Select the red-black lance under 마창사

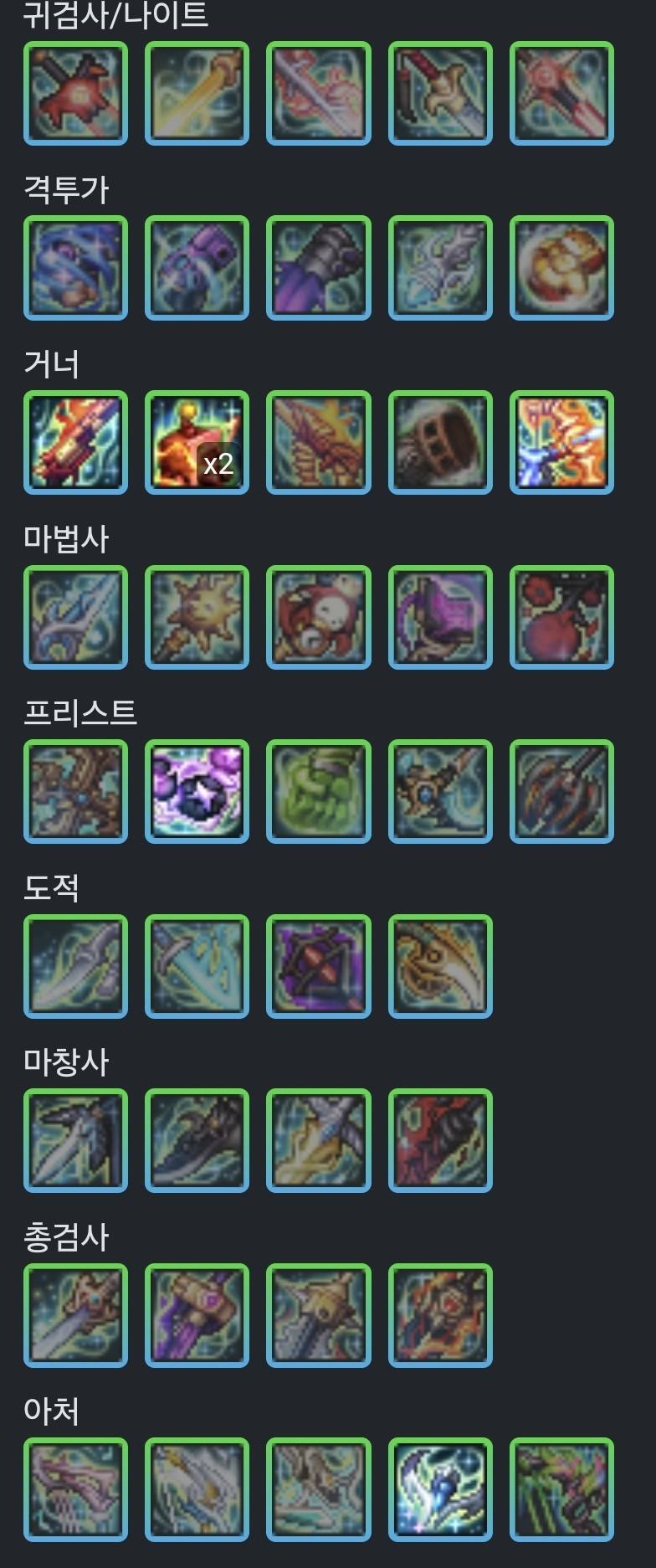[x=440, y=1140]
